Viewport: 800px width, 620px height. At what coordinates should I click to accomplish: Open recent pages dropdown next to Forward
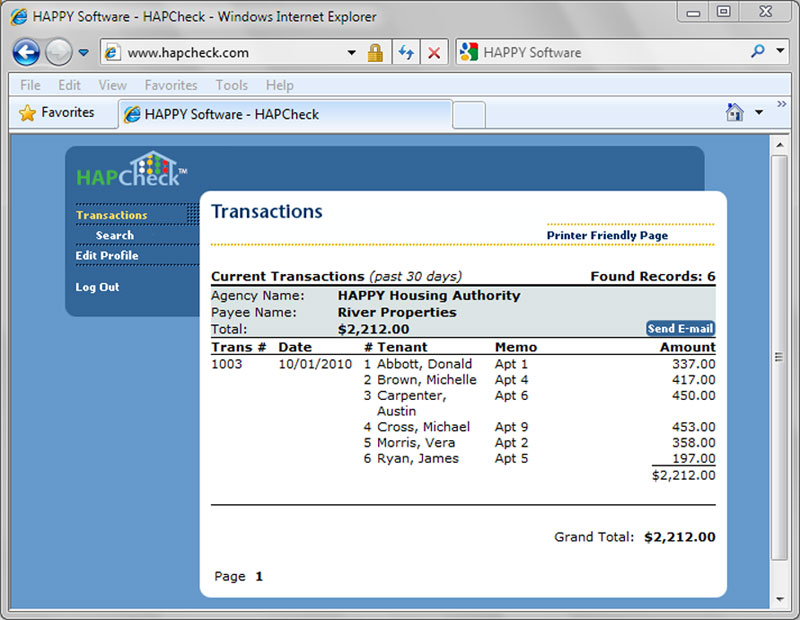pos(84,52)
